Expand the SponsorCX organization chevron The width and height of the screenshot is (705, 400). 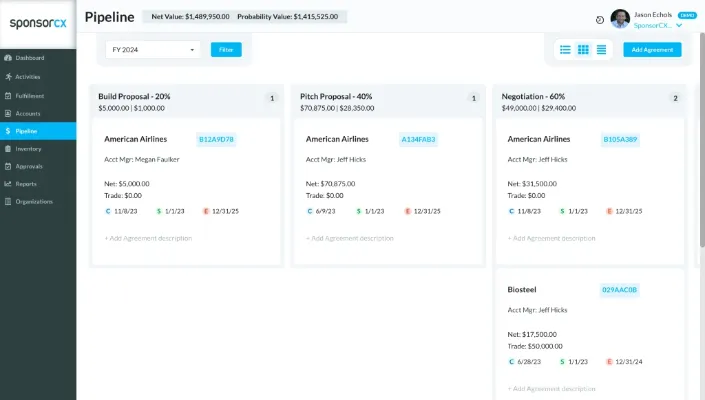pyautogui.click(x=679, y=25)
